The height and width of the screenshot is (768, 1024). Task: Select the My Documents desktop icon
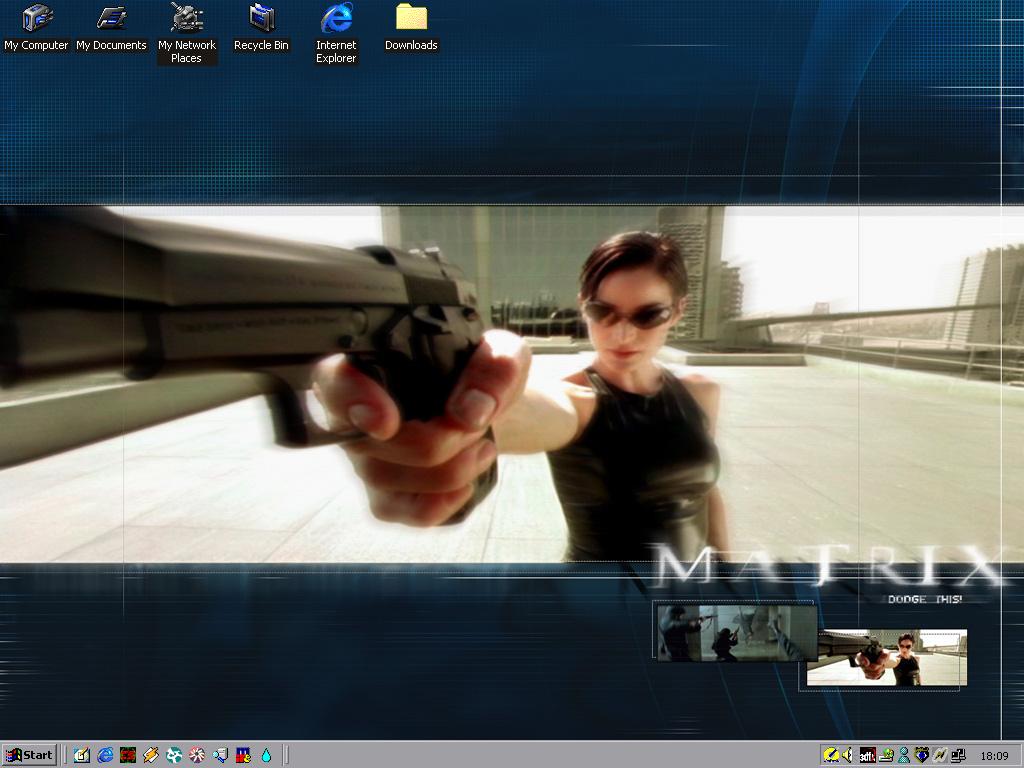coord(111,18)
